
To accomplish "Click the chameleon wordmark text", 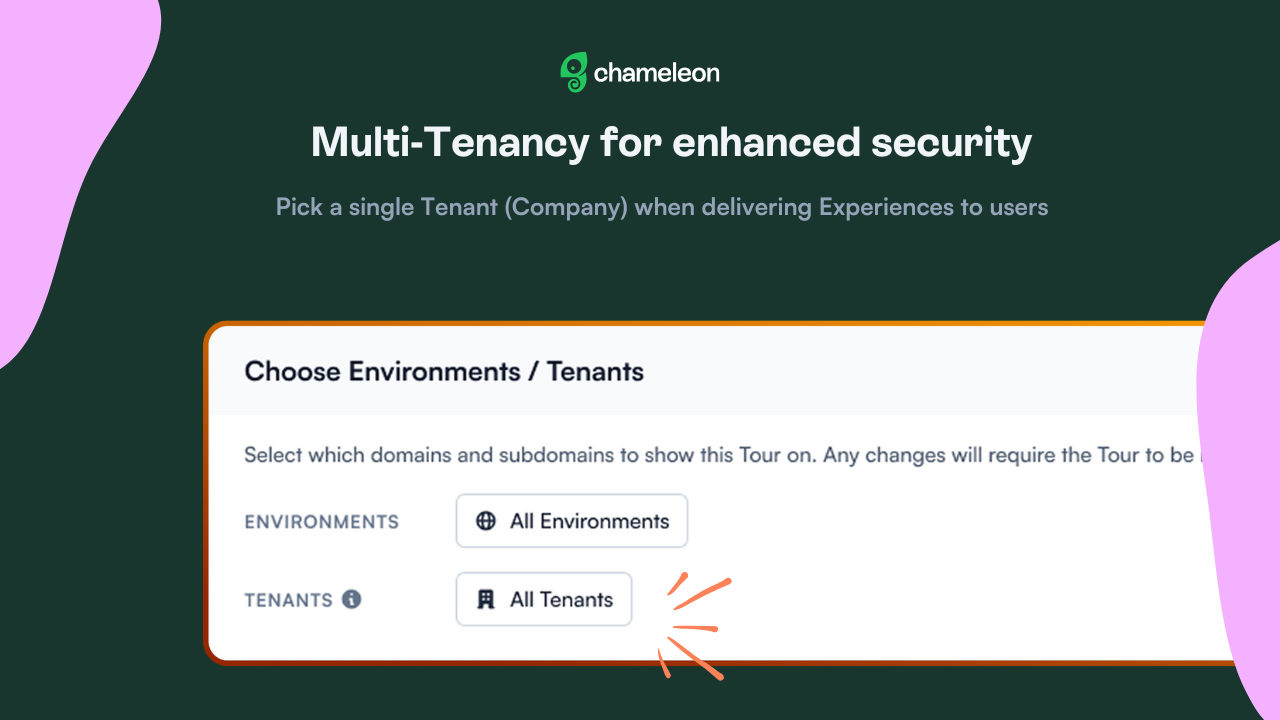I will [656, 73].
